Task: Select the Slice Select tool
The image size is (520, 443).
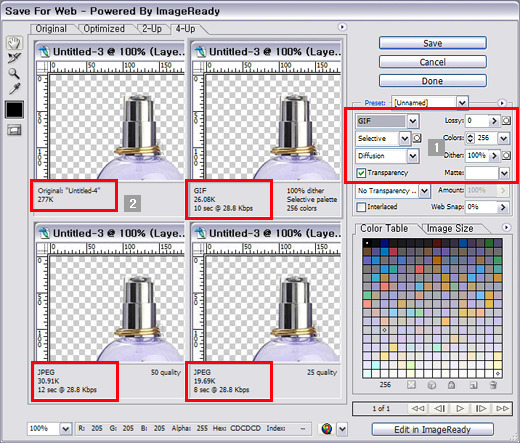Action: [14, 58]
